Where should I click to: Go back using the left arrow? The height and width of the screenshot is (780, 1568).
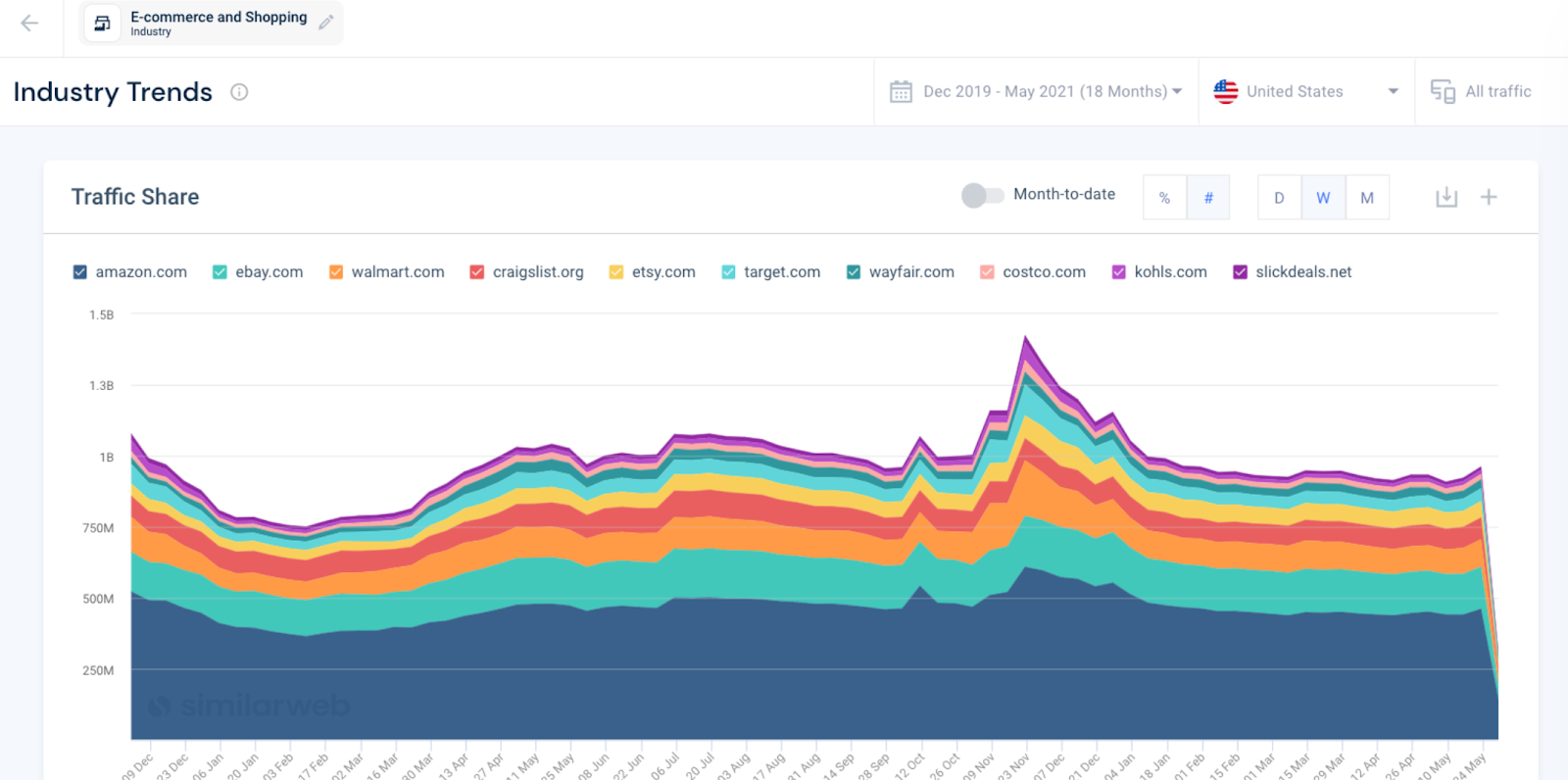tap(29, 23)
